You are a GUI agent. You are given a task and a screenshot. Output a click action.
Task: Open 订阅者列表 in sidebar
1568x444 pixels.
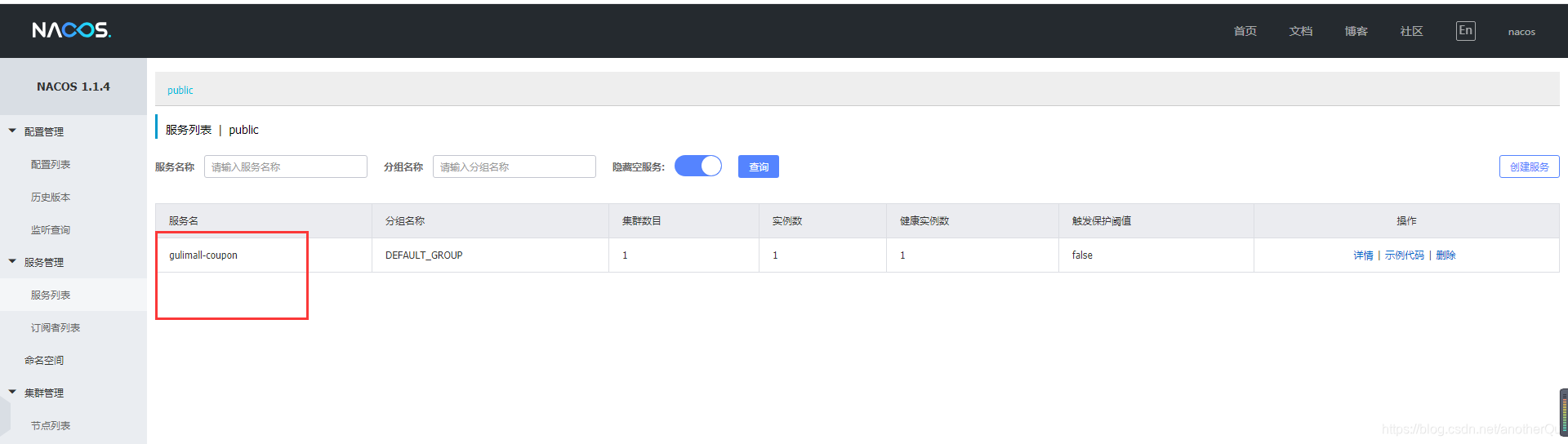(x=56, y=327)
